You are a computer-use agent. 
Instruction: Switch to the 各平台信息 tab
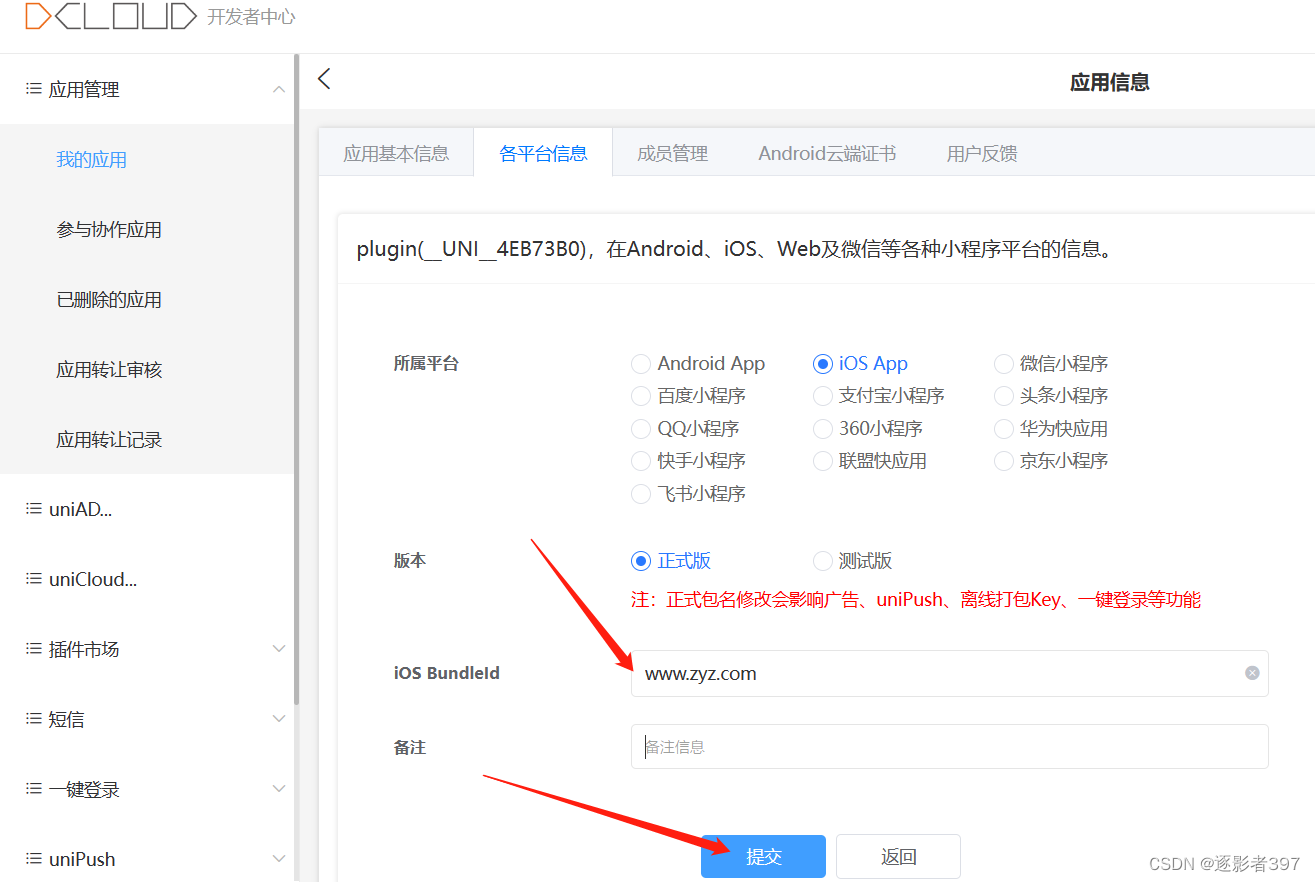[543, 153]
